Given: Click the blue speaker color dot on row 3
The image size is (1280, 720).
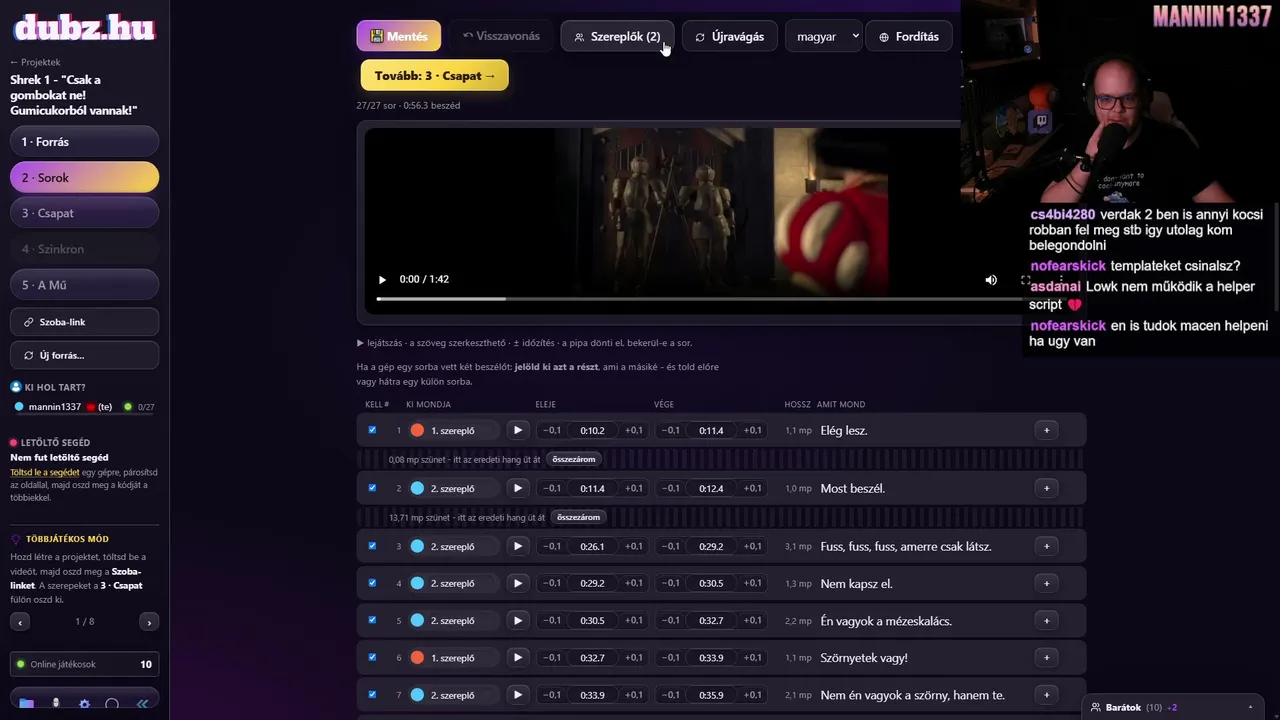Looking at the screenshot, I should click(x=417, y=546).
